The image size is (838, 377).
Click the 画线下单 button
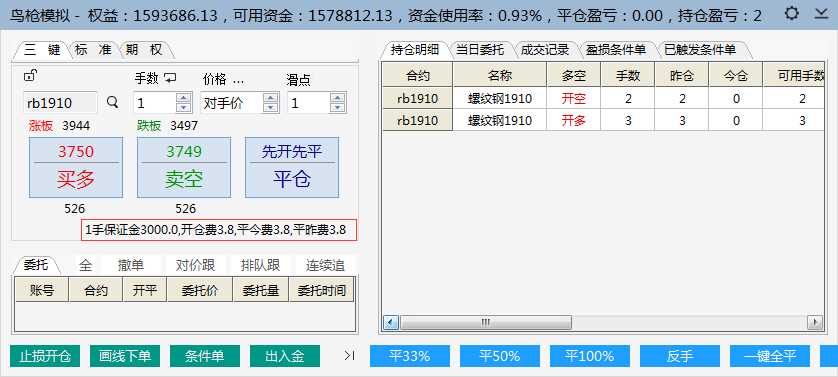[125, 356]
